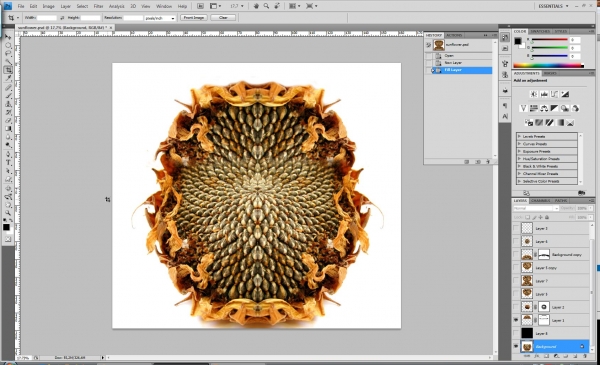Show Layer 2 by toggling its visibility

pos(516,307)
